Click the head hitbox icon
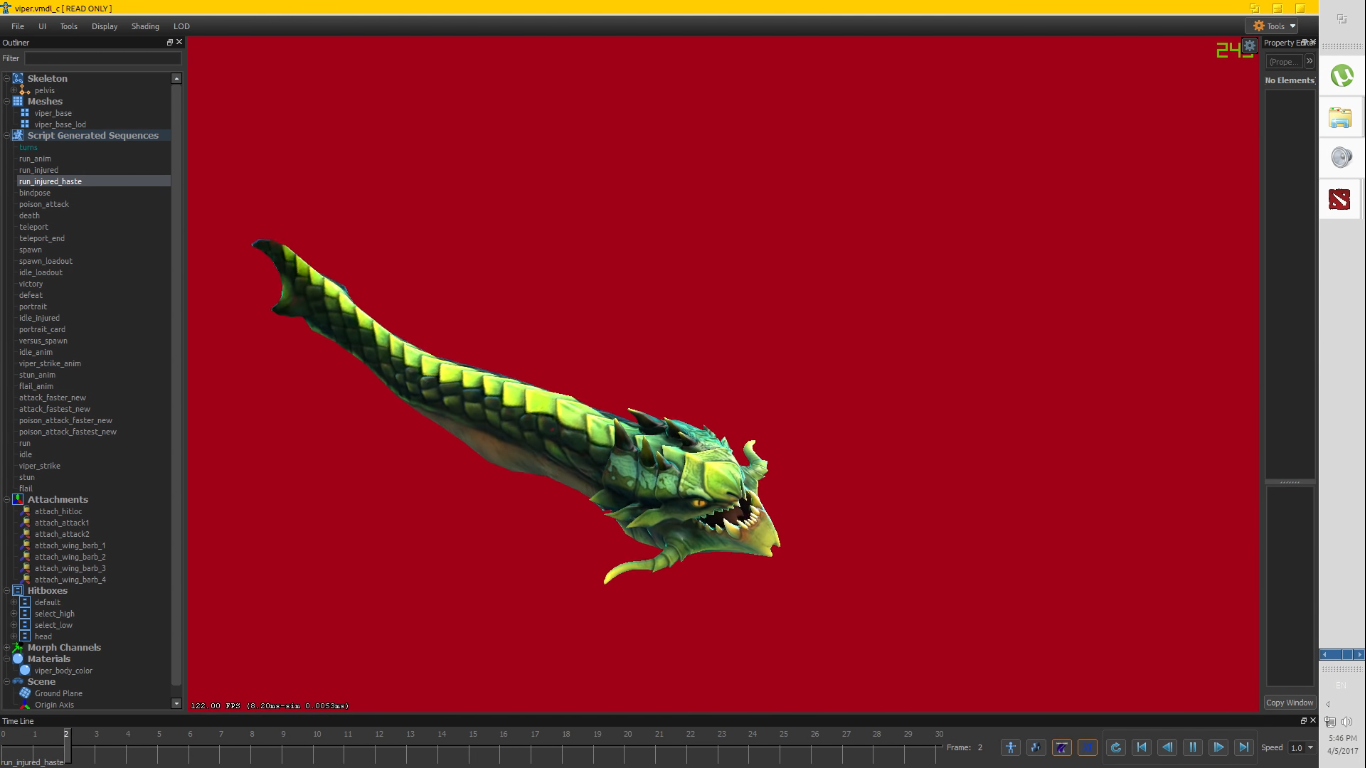This screenshot has width=1366, height=768. click(25, 636)
